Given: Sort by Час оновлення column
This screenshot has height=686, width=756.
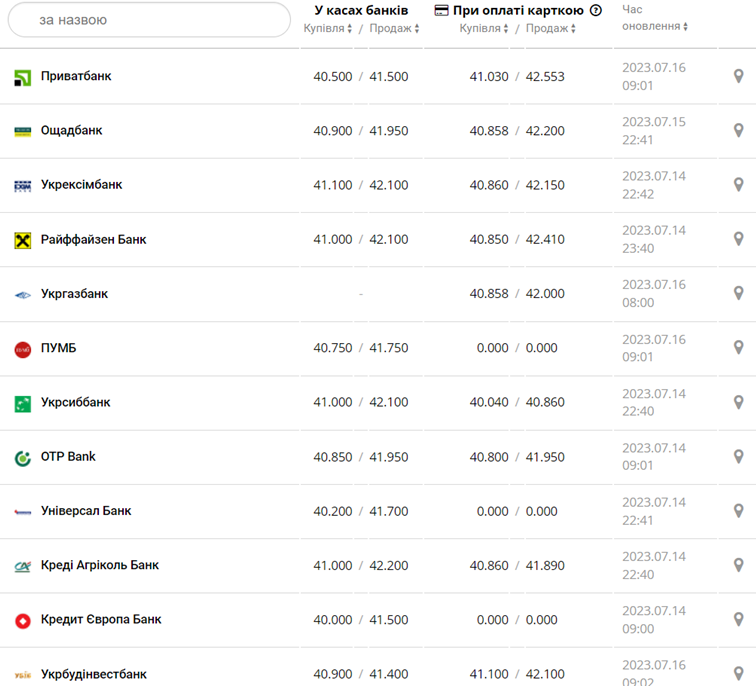Looking at the screenshot, I should click(654, 26).
